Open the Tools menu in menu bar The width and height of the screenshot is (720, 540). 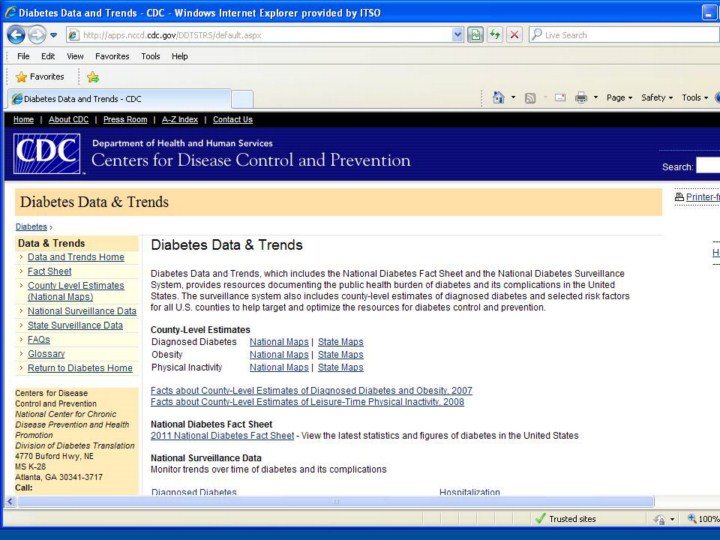click(150, 56)
